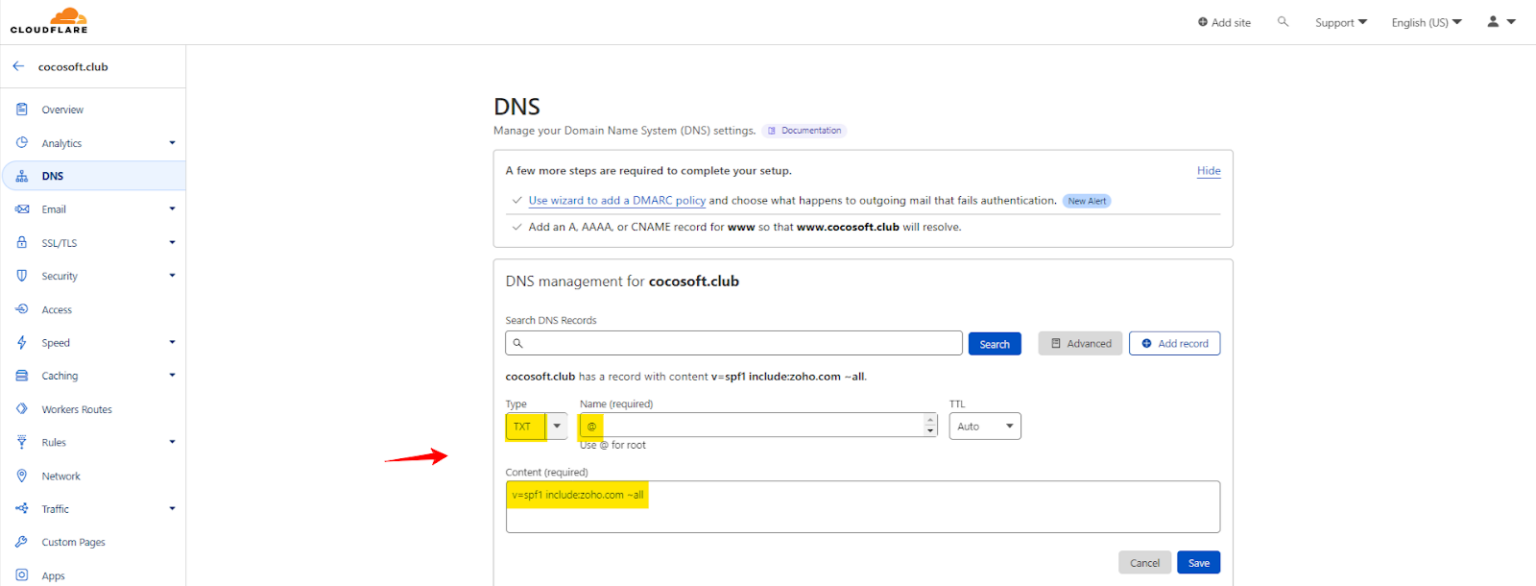Click the Workers Routes icon
1536x586 pixels.
(x=22, y=409)
